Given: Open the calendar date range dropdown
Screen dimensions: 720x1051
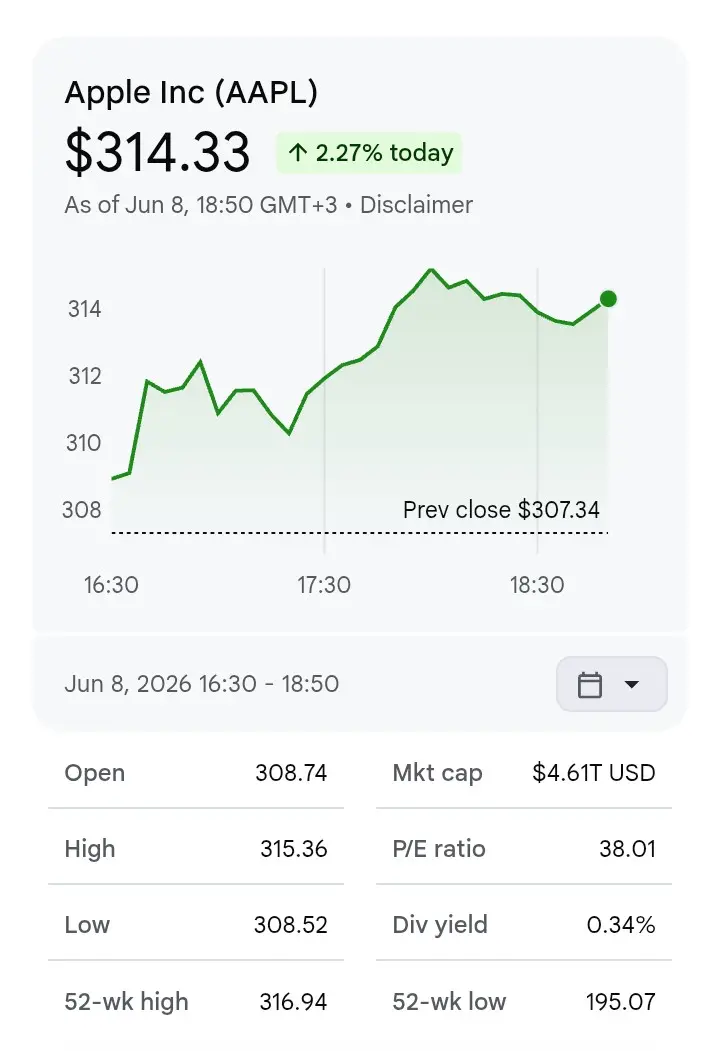Looking at the screenshot, I should pos(611,684).
